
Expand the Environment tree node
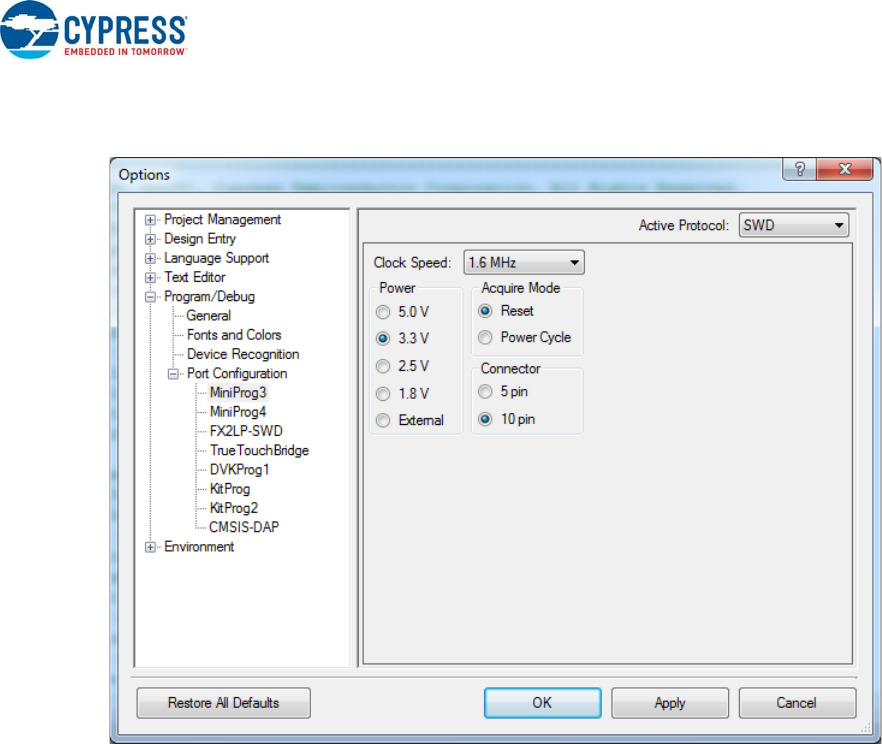click(x=151, y=547)
